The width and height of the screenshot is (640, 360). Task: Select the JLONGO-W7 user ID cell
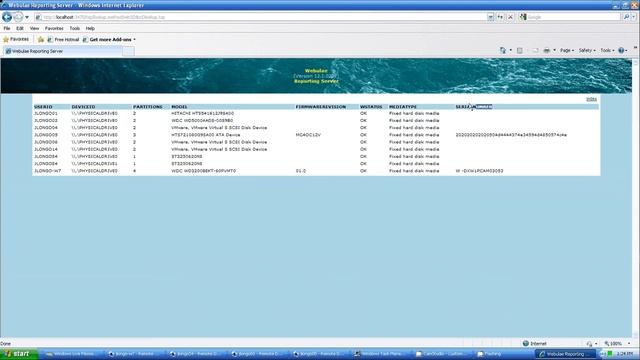47,171
